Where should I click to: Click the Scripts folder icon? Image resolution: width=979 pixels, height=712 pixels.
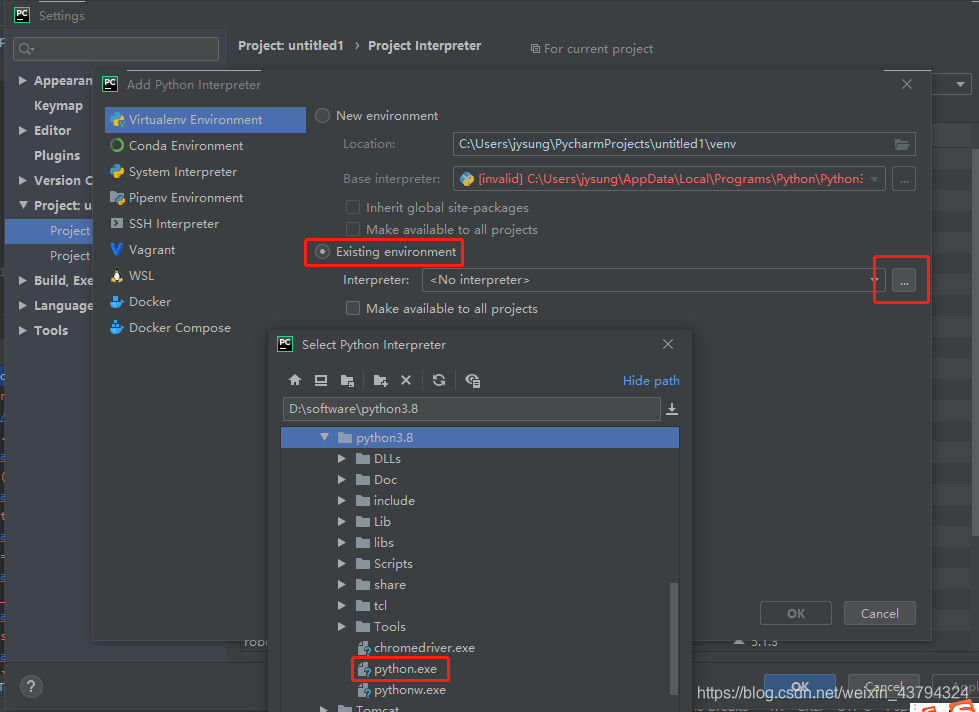tap(363, 564)
